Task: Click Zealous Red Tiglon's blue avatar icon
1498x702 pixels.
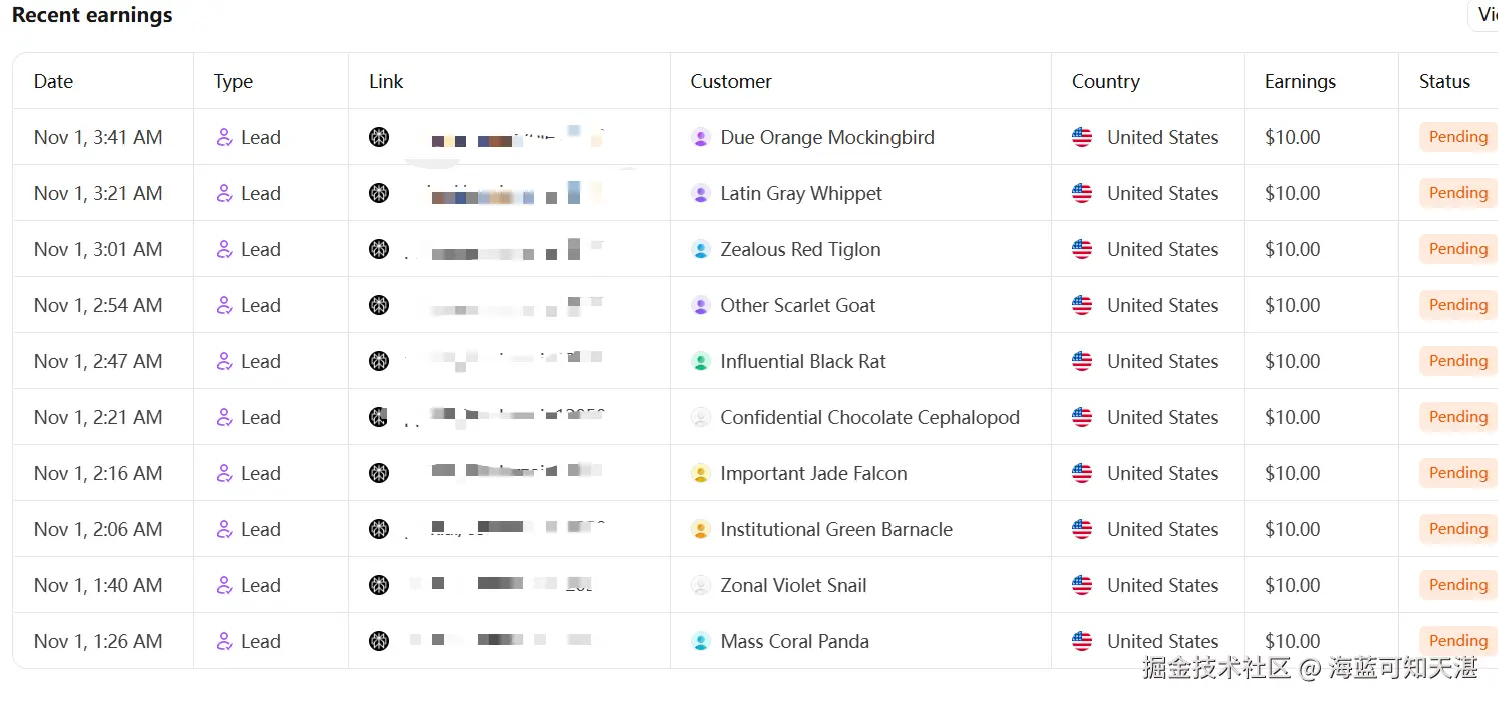Action: (701, 250)
